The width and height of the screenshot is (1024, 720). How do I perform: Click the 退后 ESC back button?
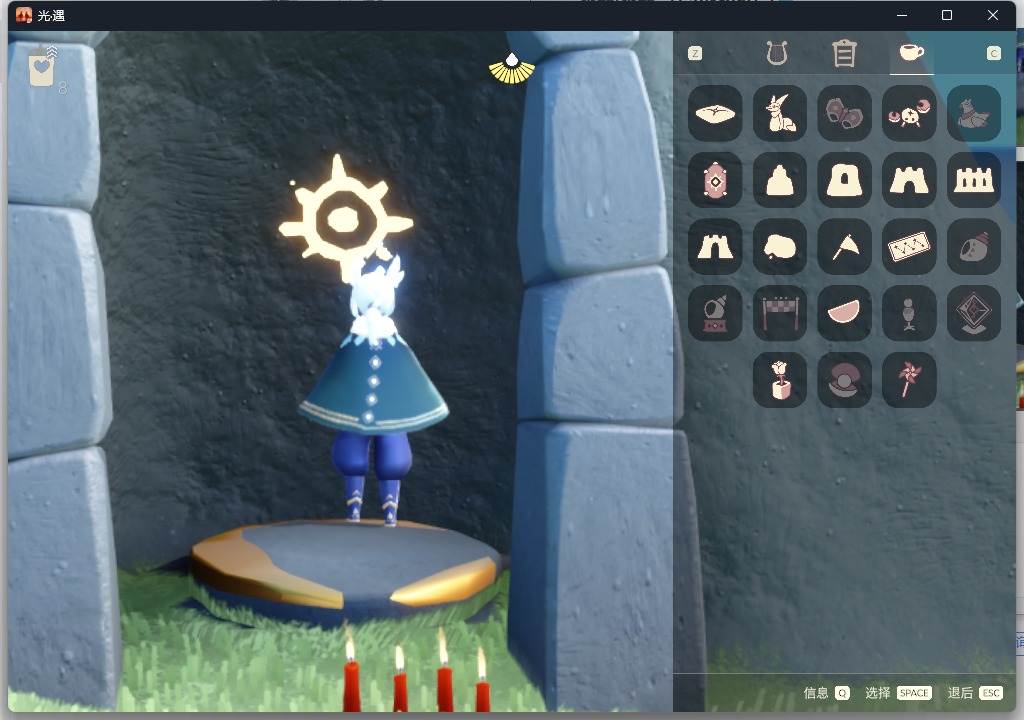pos(974,693)
